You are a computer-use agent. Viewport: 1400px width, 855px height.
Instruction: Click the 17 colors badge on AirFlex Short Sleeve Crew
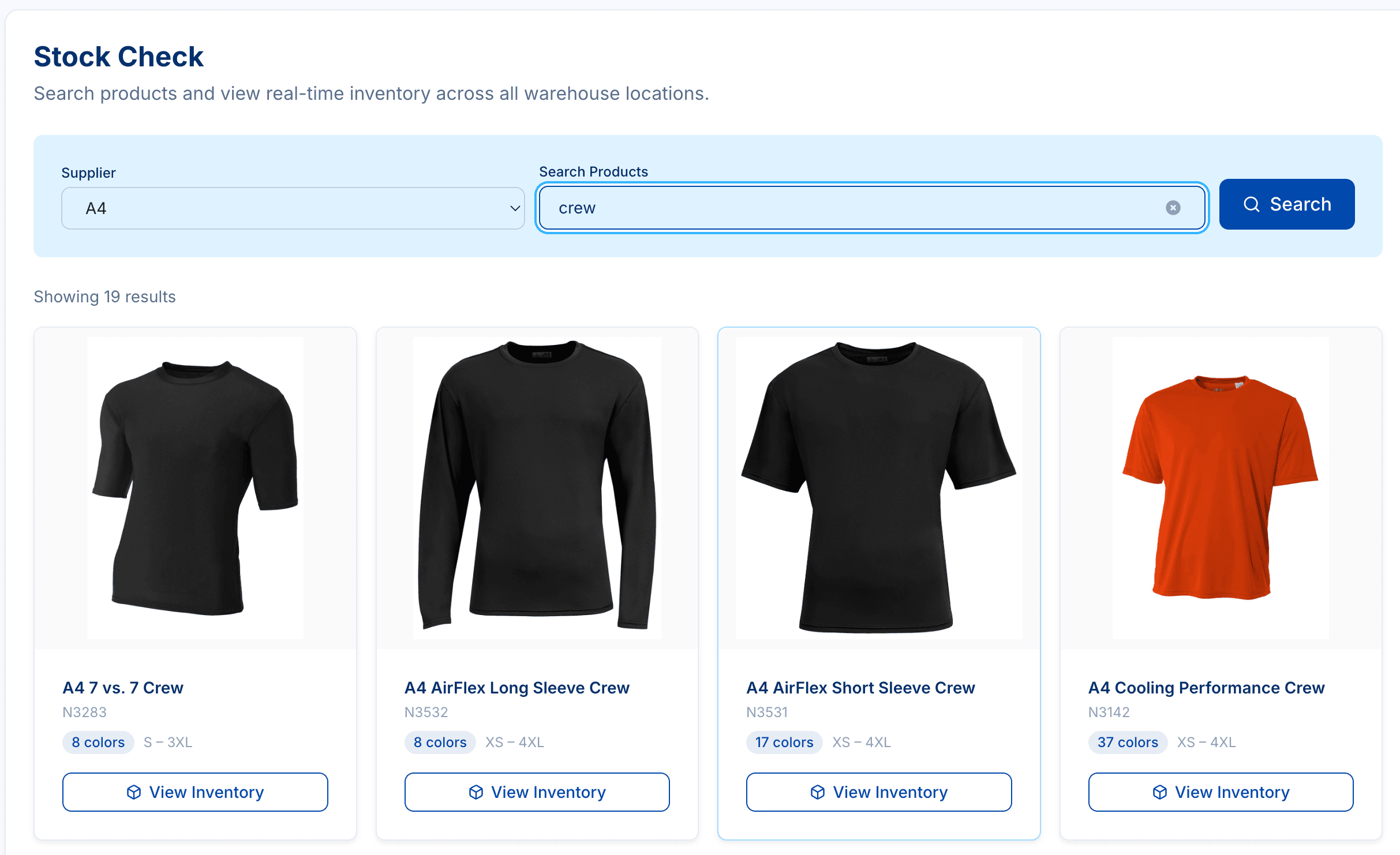784,742
